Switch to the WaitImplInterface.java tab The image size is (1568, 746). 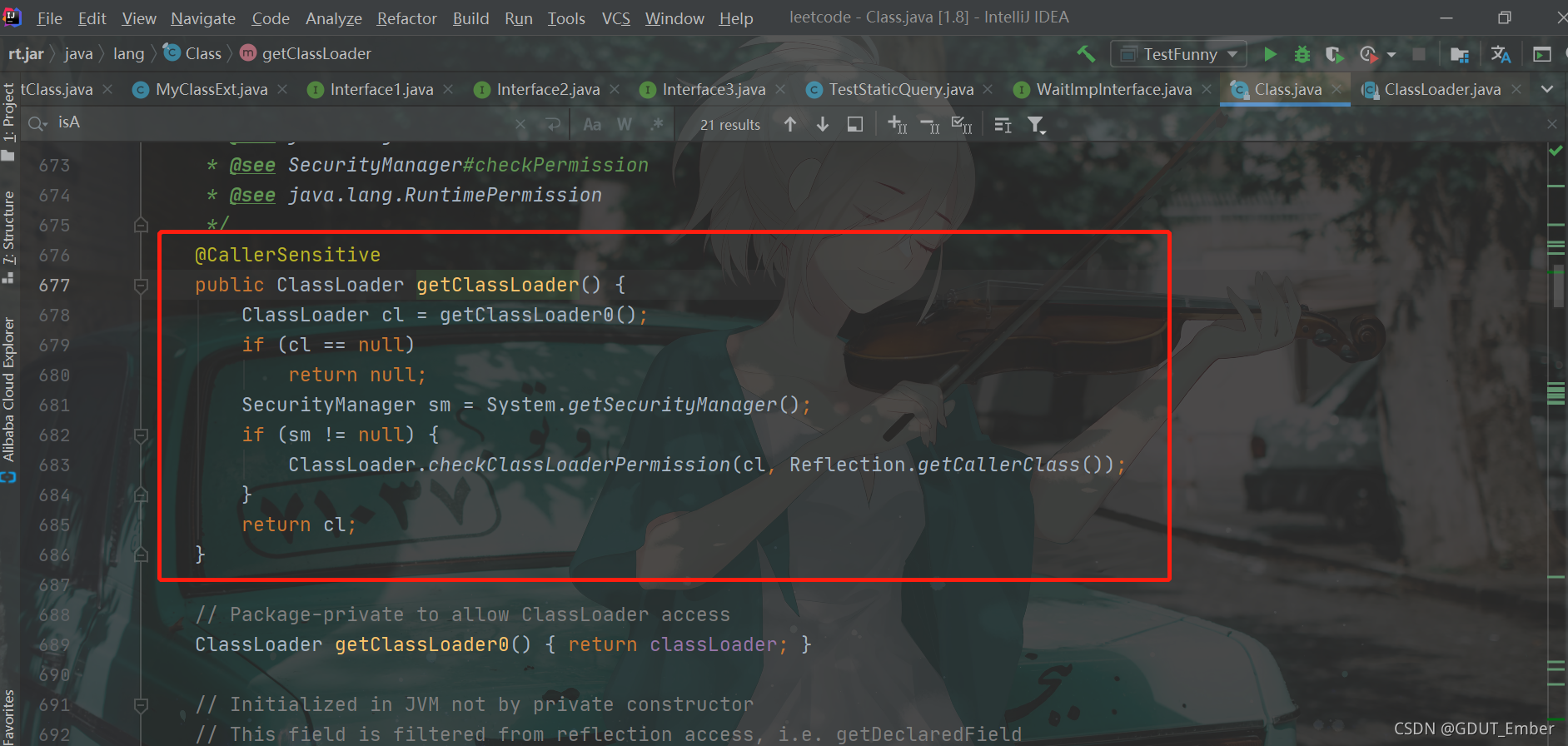point(1114,89)
